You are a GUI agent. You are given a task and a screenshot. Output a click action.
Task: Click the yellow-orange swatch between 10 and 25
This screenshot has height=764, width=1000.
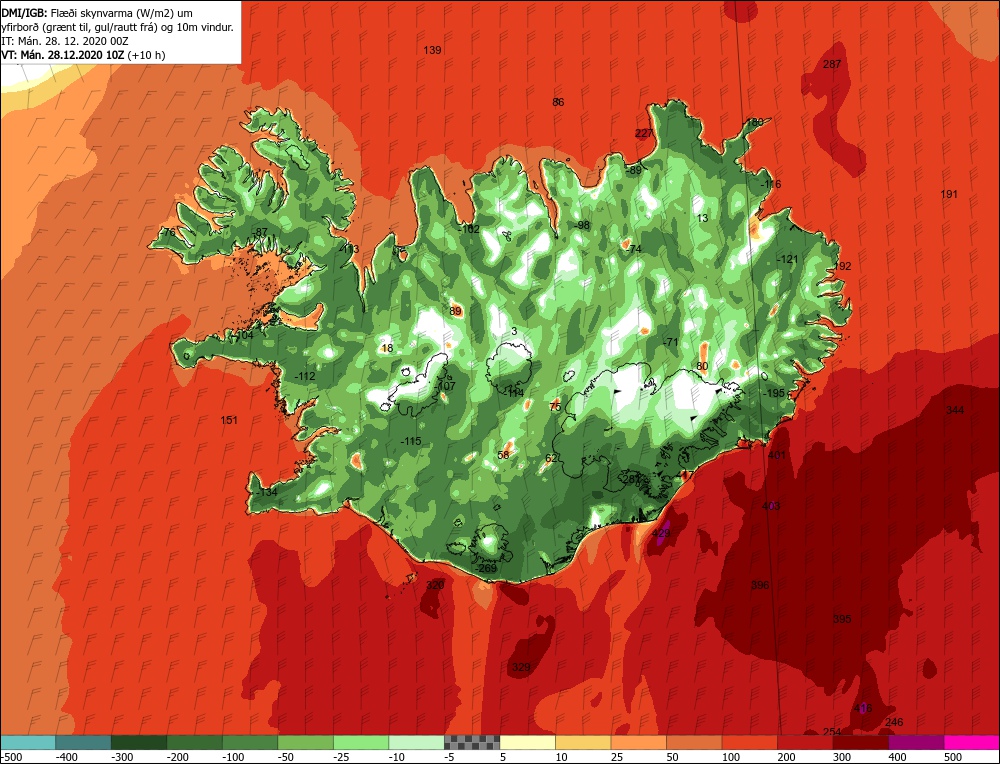click(x=583, y=742)
